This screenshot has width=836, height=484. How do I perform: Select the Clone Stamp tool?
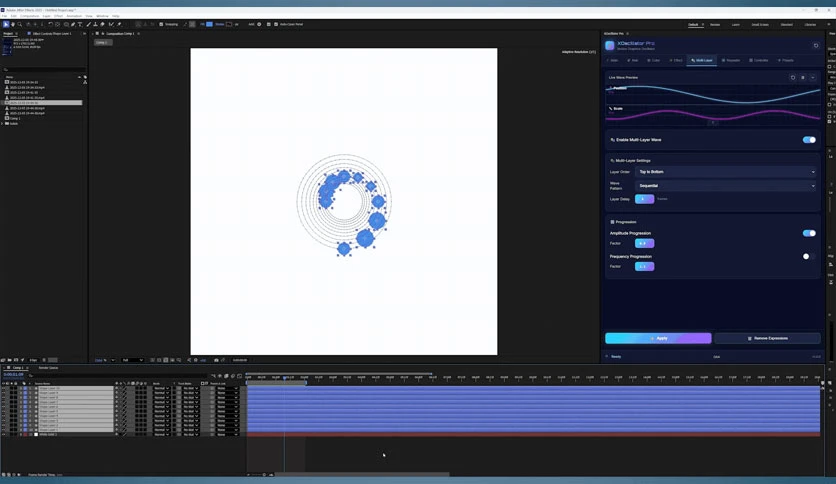tap(95, 24)
